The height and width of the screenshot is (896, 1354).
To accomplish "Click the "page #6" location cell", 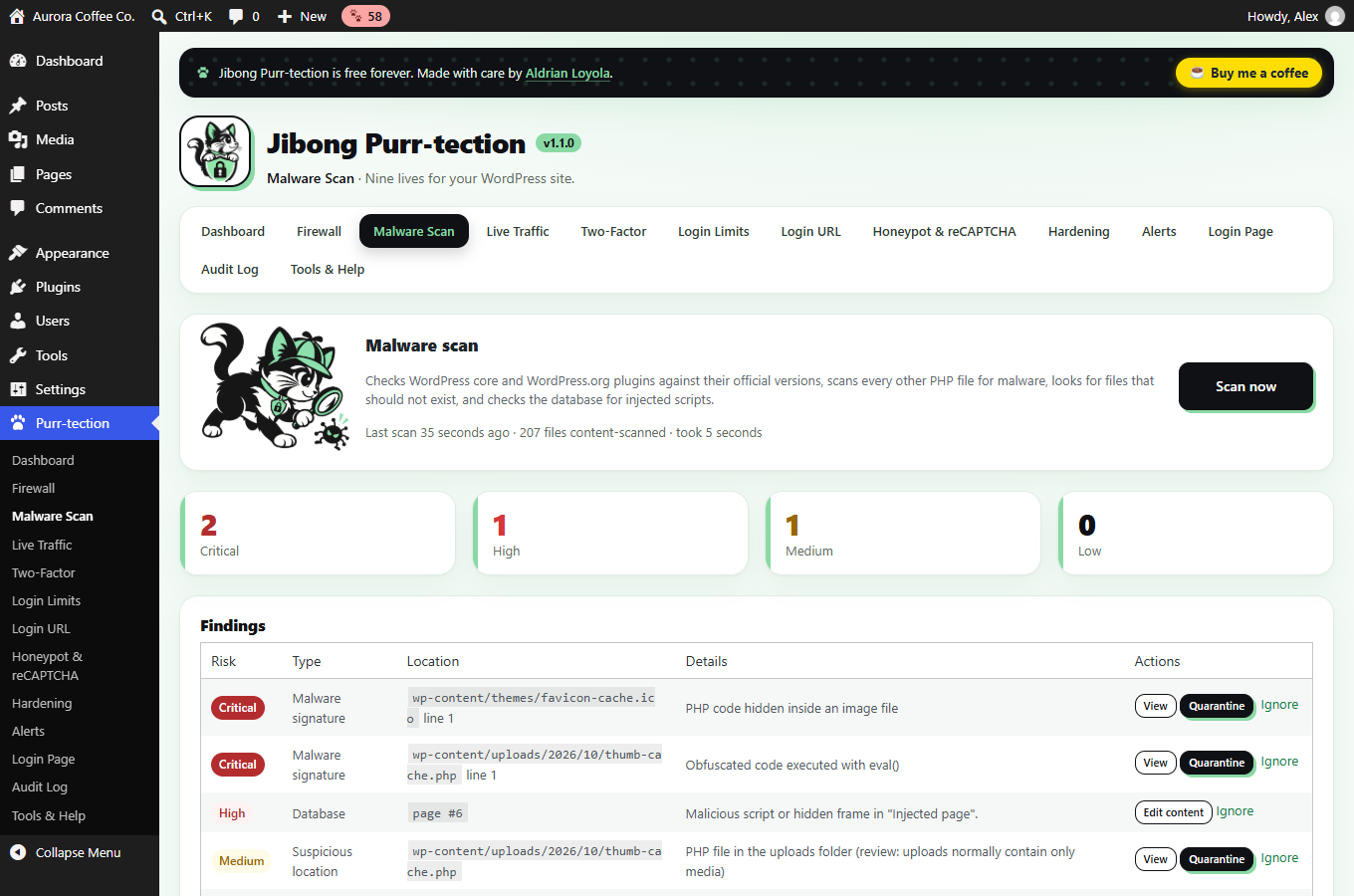I will tap(437, 813).
